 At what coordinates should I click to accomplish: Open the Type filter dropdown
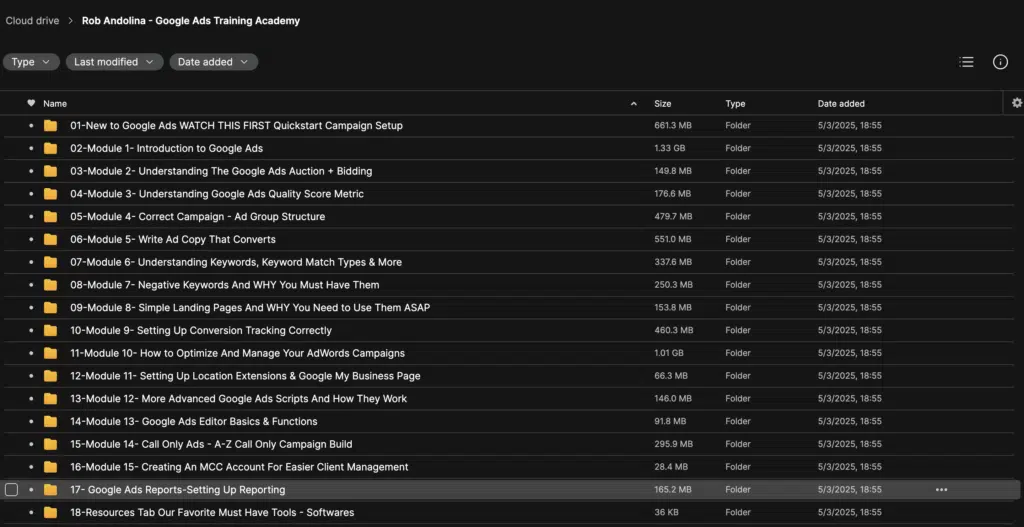31,62
